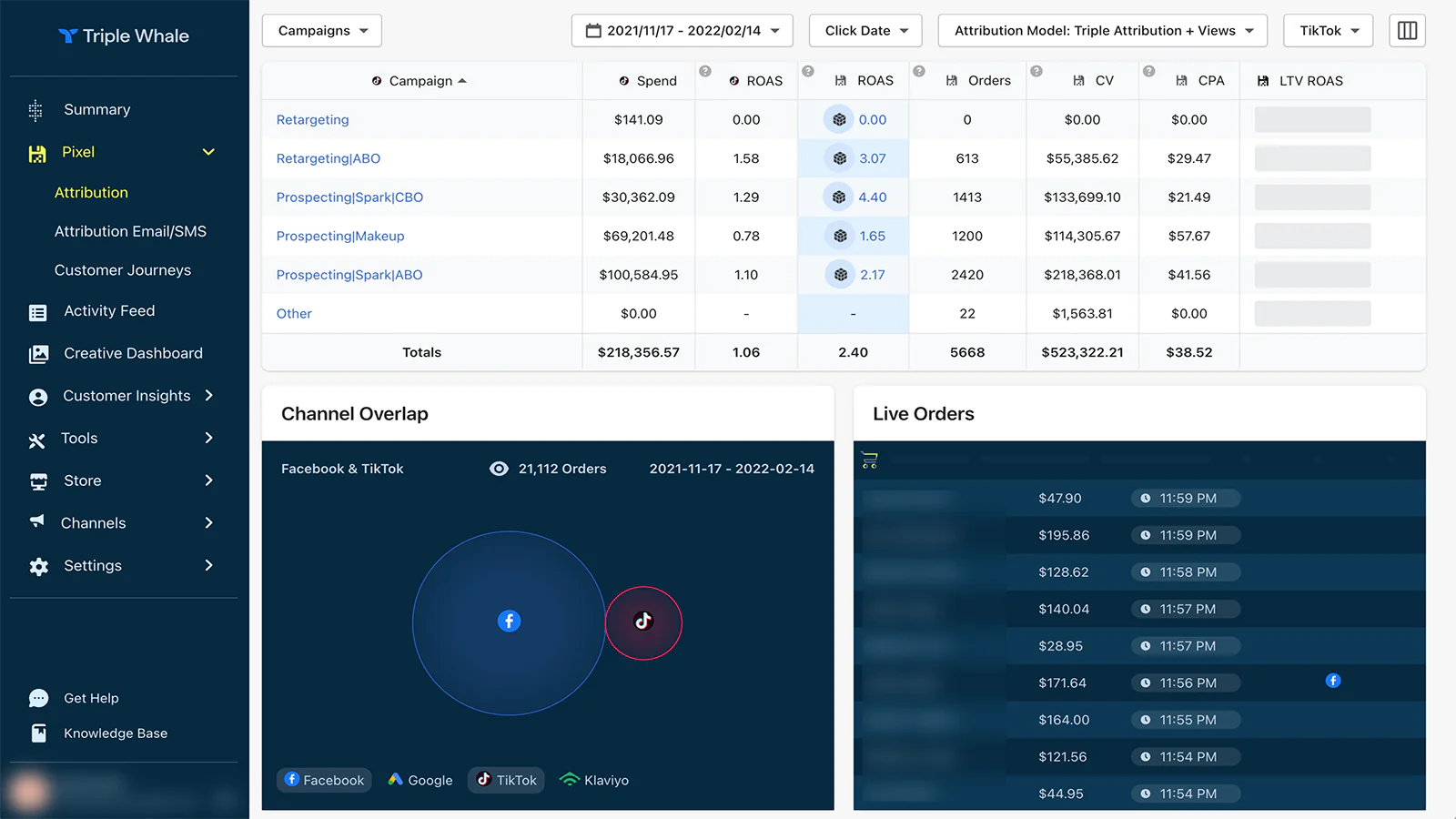Image resolution: width=1456 pixels, height=819 pixels.
Task: Open the column layout settings icon
Action: 1407,31
